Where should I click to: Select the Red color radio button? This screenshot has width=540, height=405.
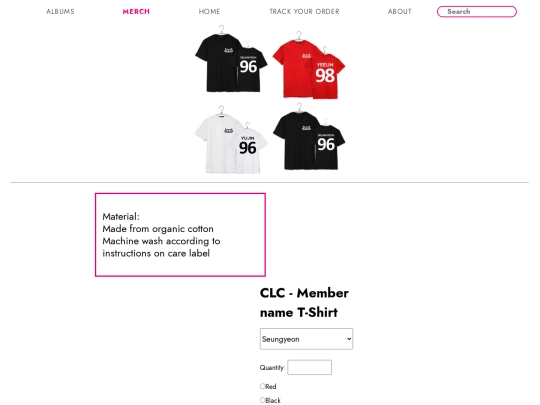262,386
